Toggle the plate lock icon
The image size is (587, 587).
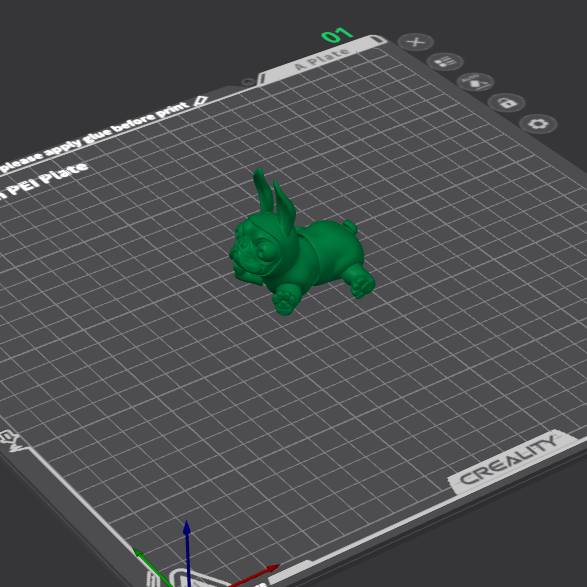[x=507, y=102]
